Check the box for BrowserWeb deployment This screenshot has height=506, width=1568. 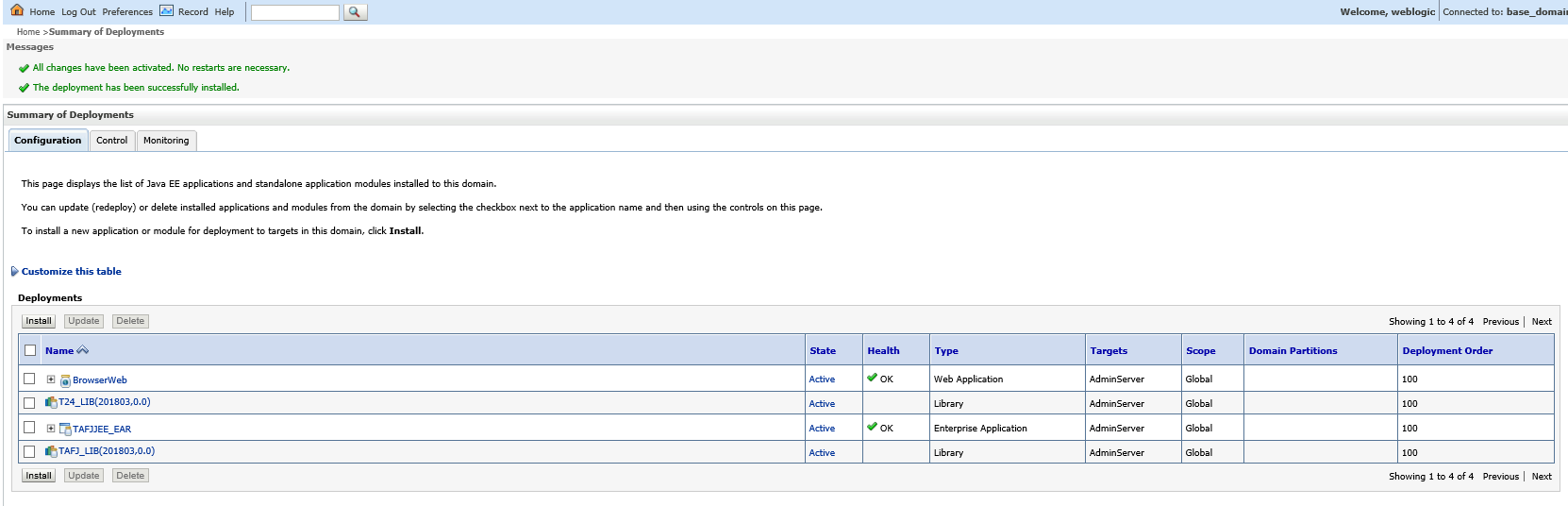tap(29, 379)
